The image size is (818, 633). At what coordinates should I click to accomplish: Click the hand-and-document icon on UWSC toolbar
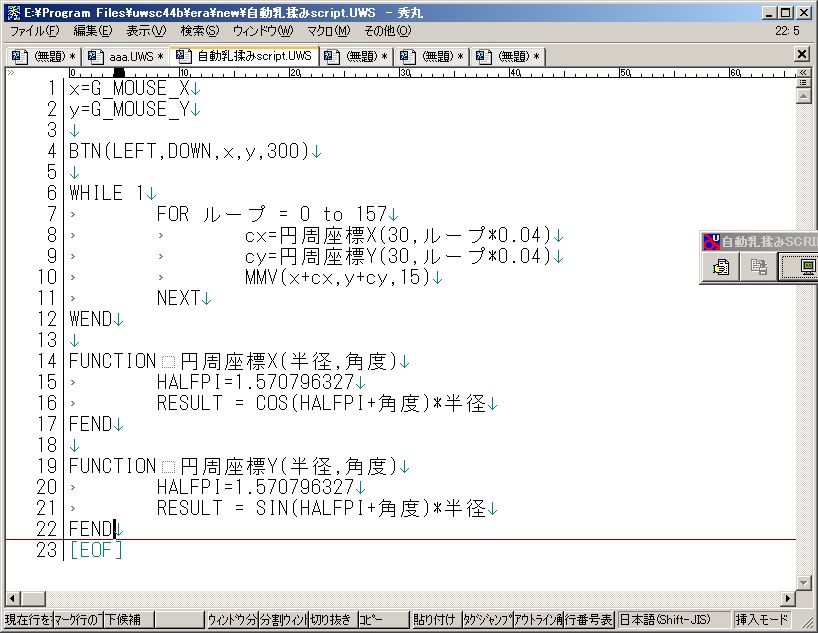coord(720,267)
